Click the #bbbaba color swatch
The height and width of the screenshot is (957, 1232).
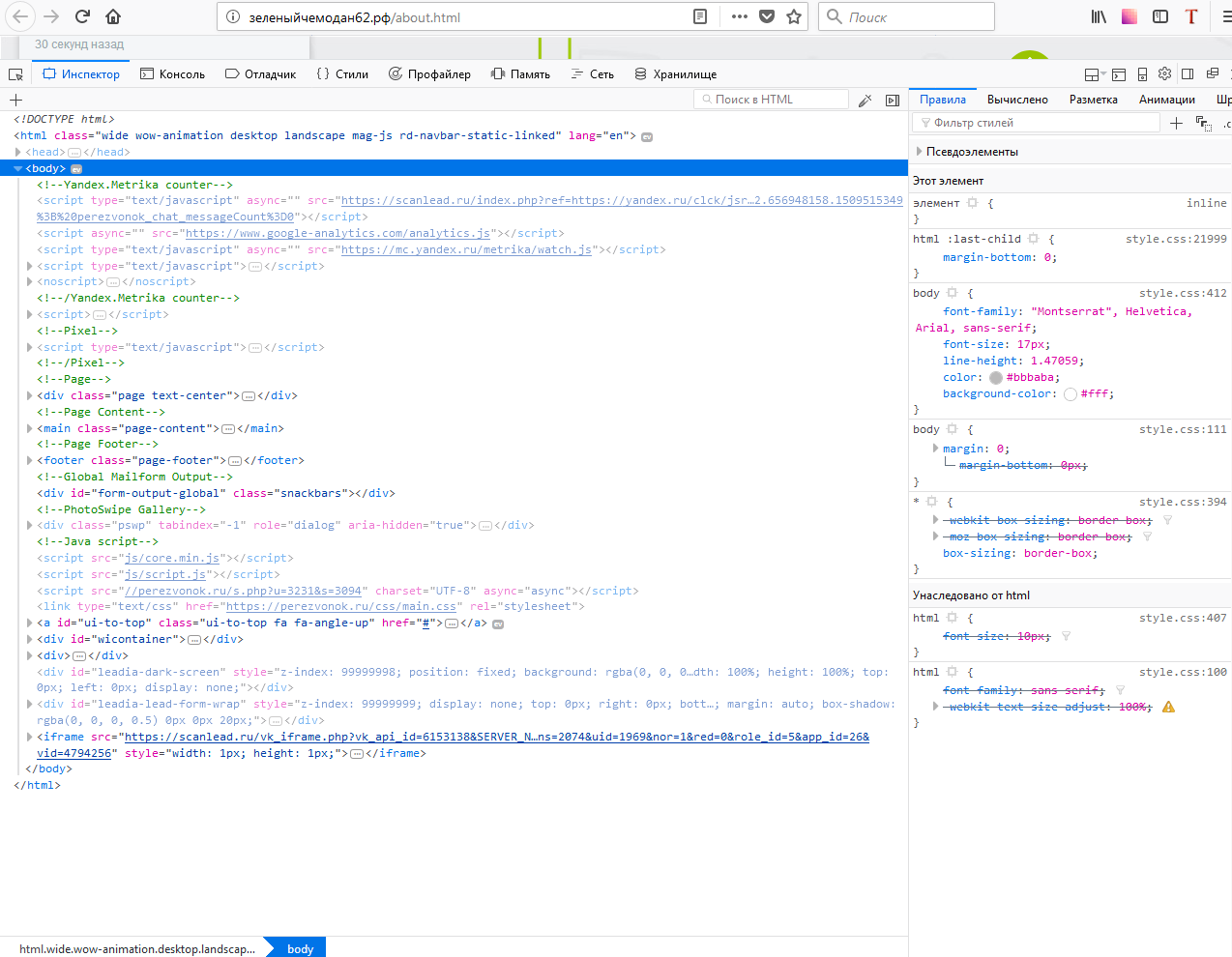tap(995, 378)
